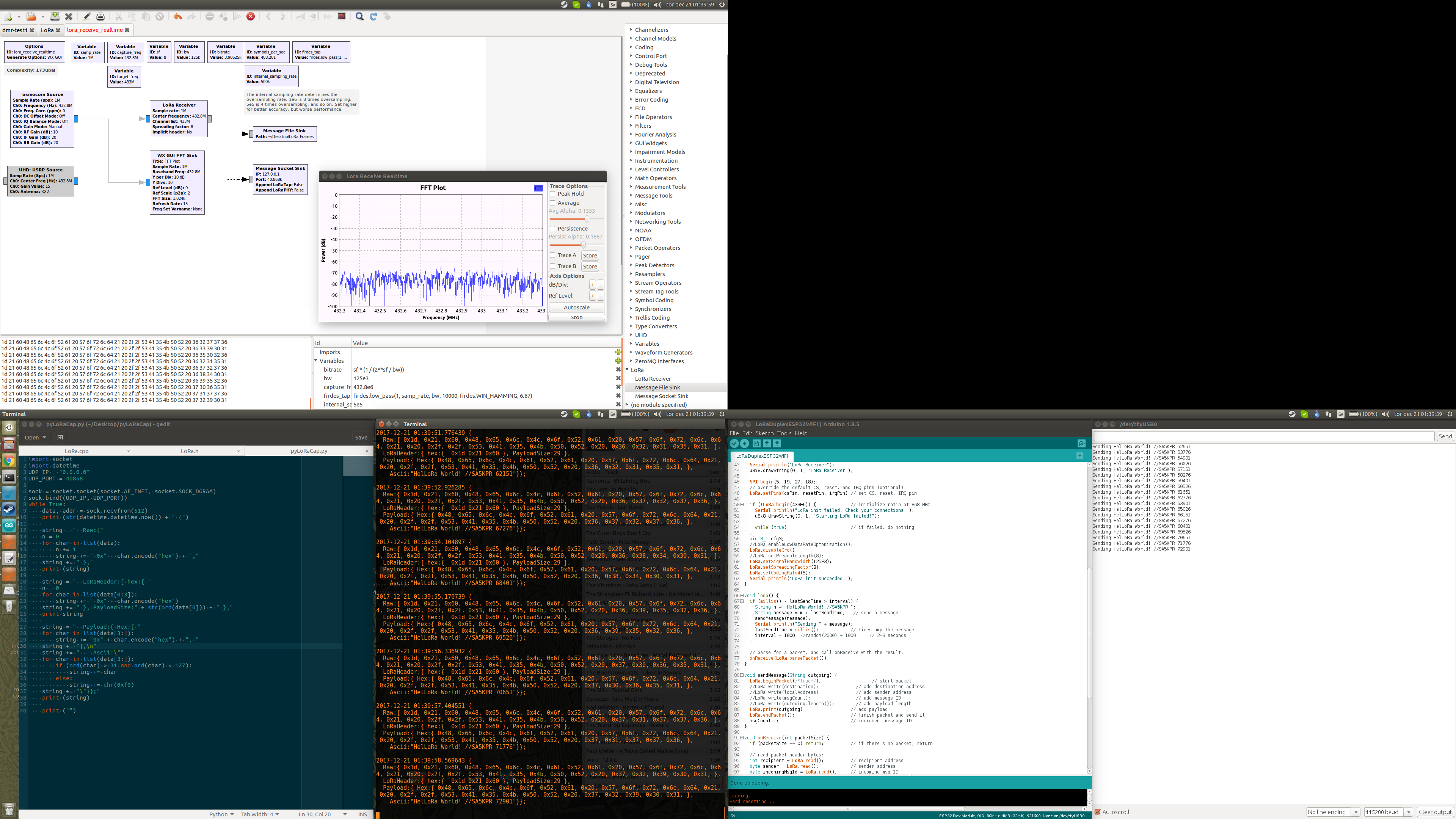Open Arduino Sketch menu
This screenshot has width=1456, height=819.
765,433
